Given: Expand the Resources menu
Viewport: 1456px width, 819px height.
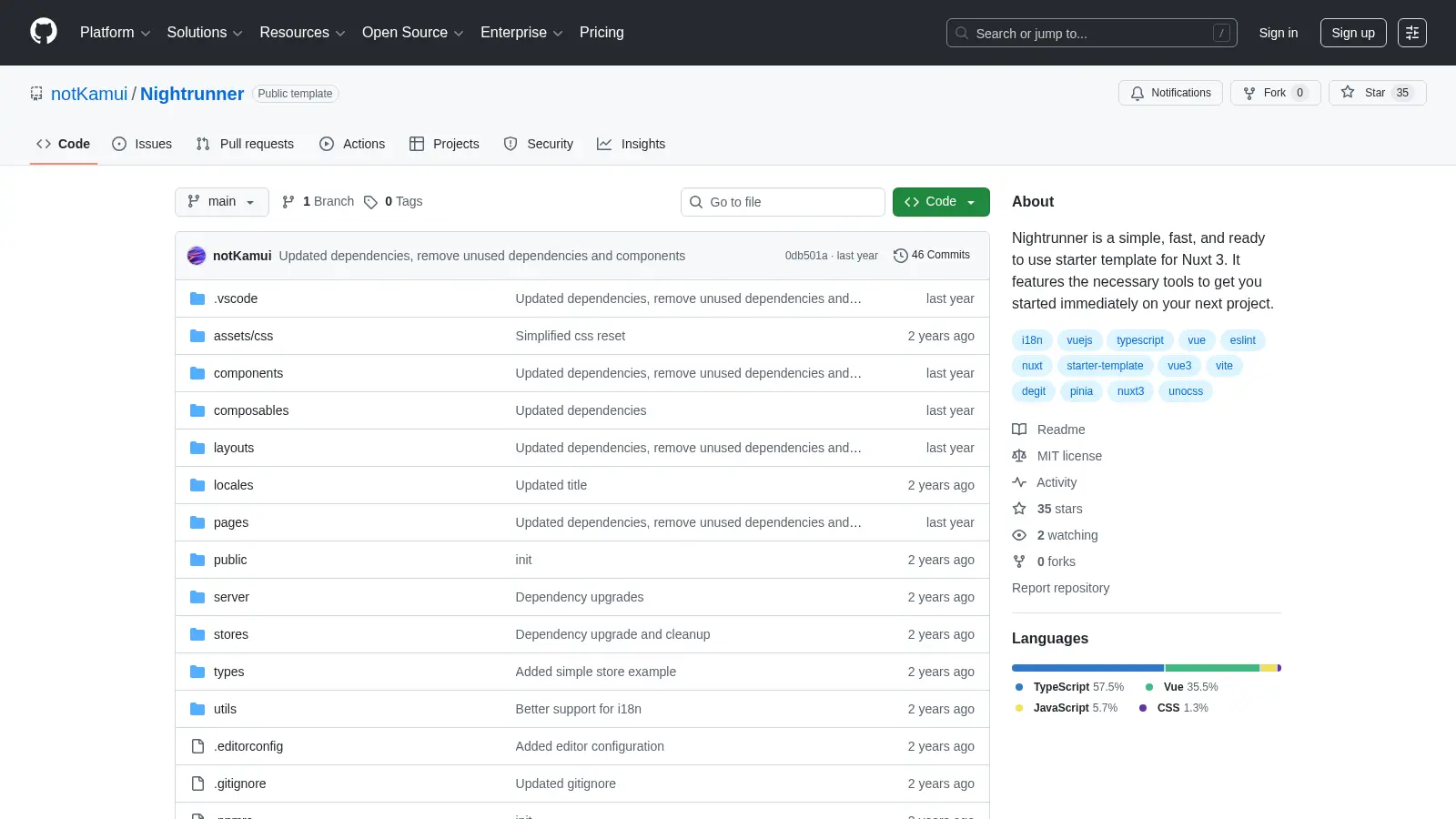Looking at the screenshot, I should 302,33.
